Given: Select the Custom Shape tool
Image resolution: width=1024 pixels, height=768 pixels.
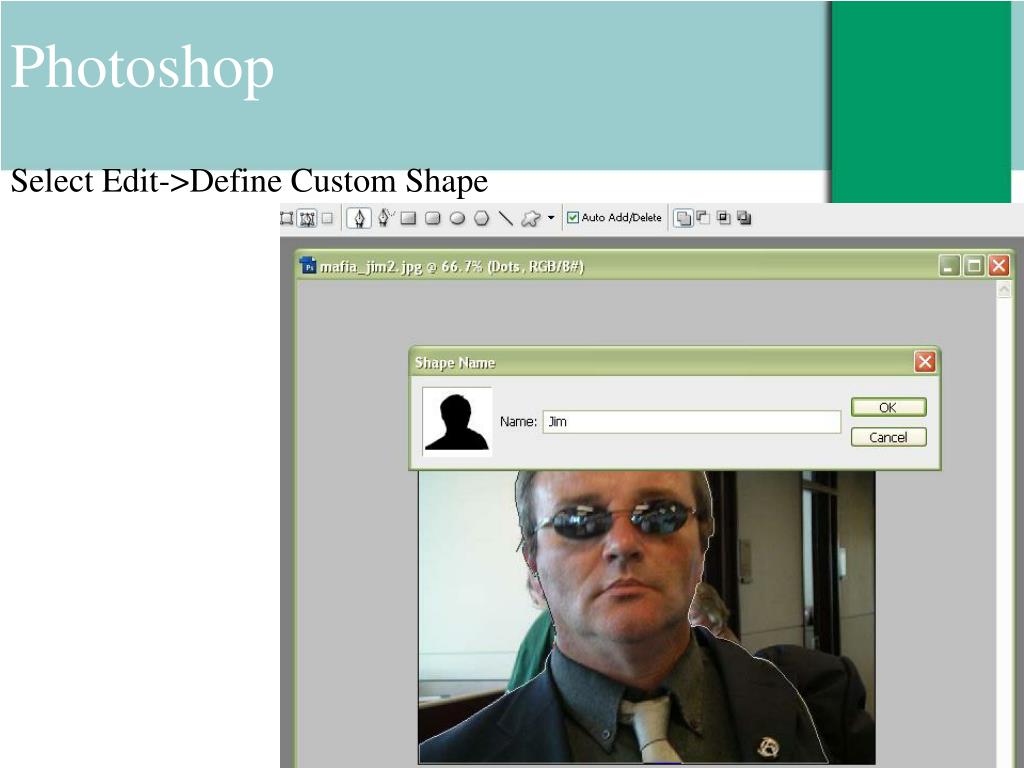Looking at the screenshot, I should (x=530, y=218).
